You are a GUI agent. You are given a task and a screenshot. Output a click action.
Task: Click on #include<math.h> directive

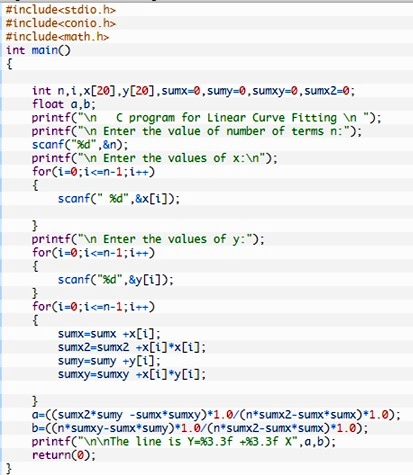pyautogui.click(x=57, y=37)
